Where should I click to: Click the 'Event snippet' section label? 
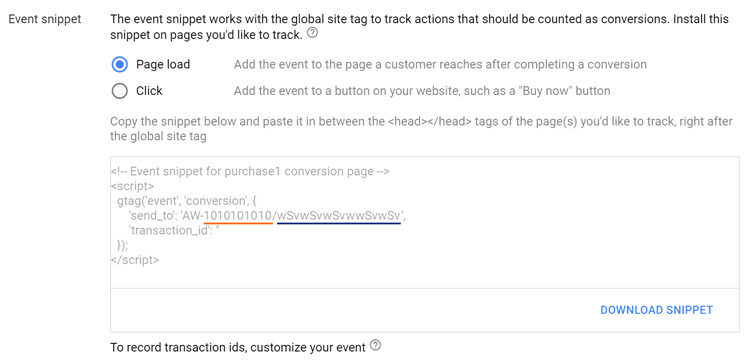(x=45, y=19)
